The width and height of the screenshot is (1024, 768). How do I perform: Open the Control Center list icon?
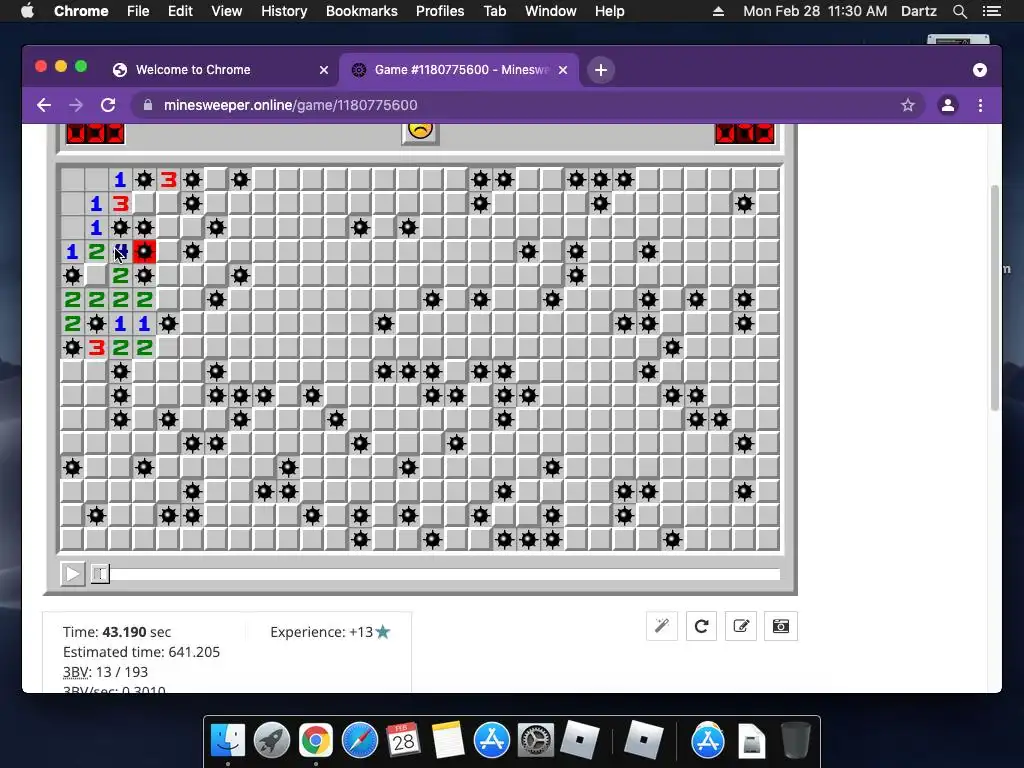(991, 11)
